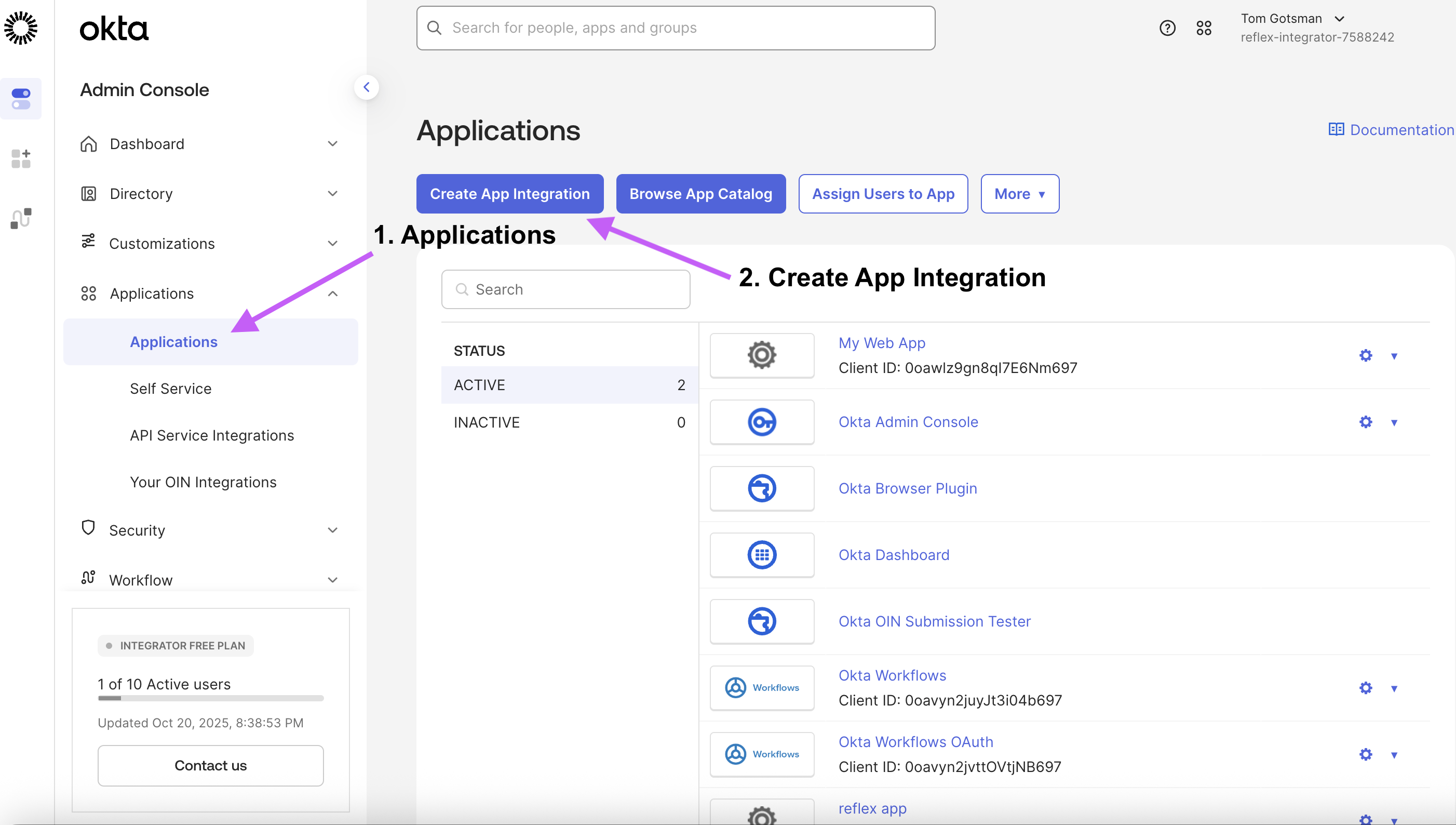The image size is (1456, 825).
Task: Open API Service Integrations menu item
Action: point(212,435)
